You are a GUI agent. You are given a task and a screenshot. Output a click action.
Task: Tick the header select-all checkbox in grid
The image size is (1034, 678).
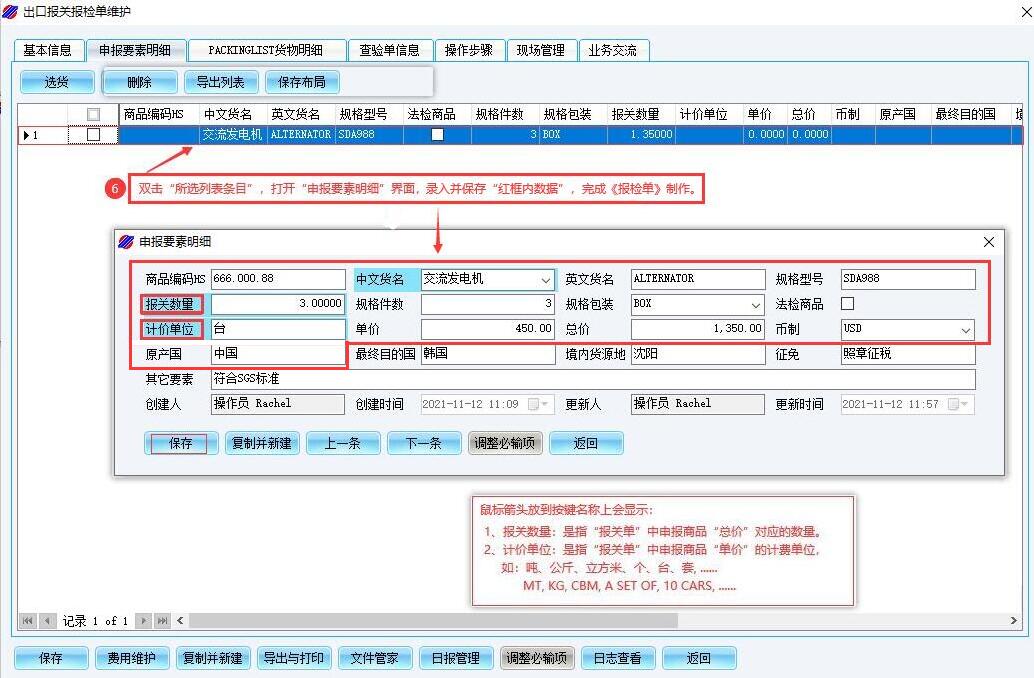point(94,114)
